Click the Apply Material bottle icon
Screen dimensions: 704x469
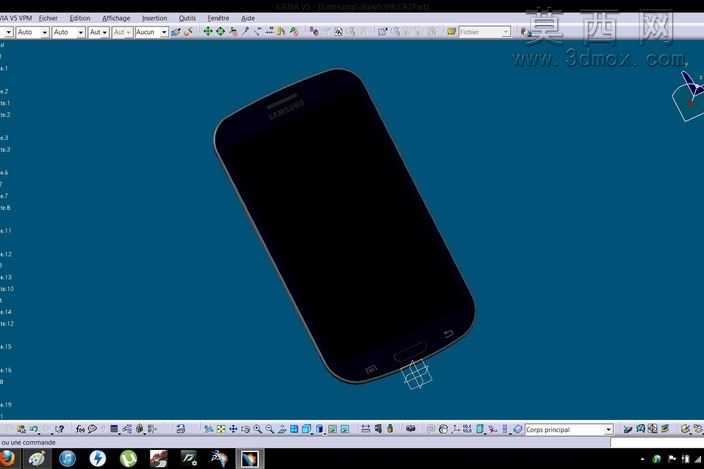[x=390, y=429]
